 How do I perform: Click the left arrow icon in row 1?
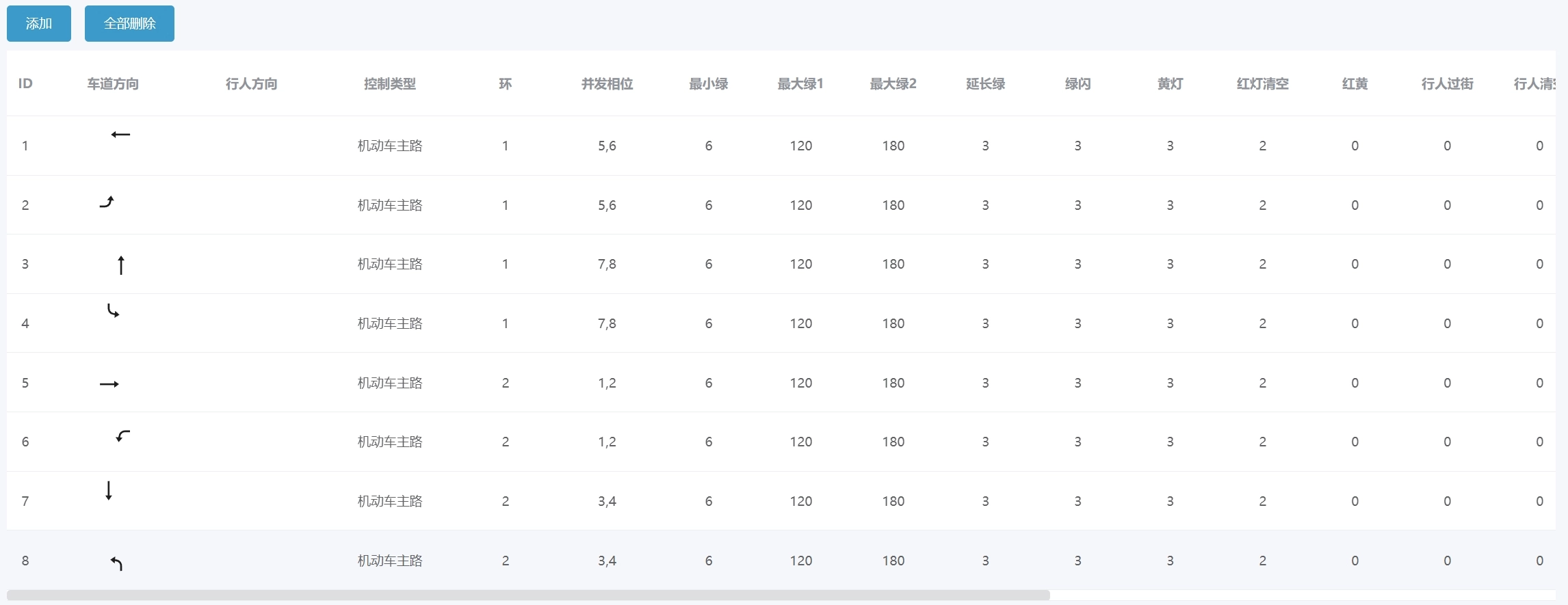click(120, 135)
